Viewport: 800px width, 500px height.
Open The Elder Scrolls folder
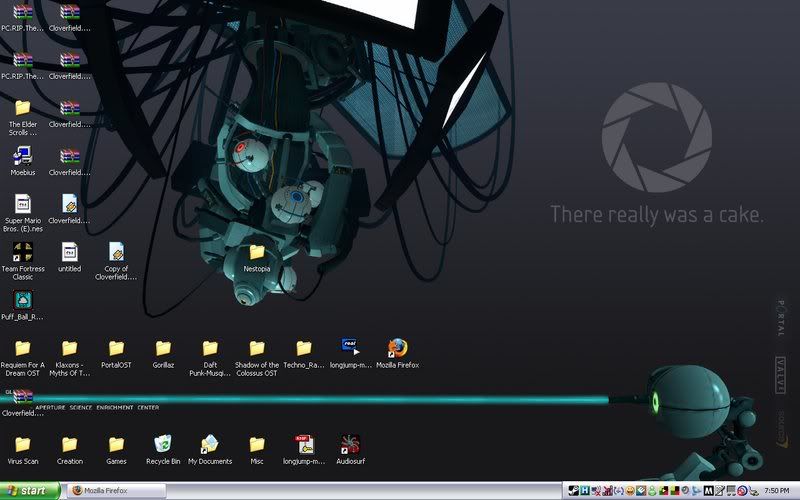pos(23,108)
